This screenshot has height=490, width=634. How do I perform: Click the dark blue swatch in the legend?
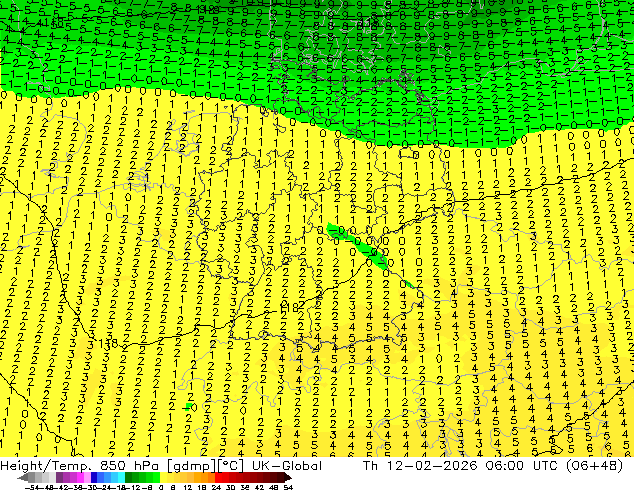(94, 477)
